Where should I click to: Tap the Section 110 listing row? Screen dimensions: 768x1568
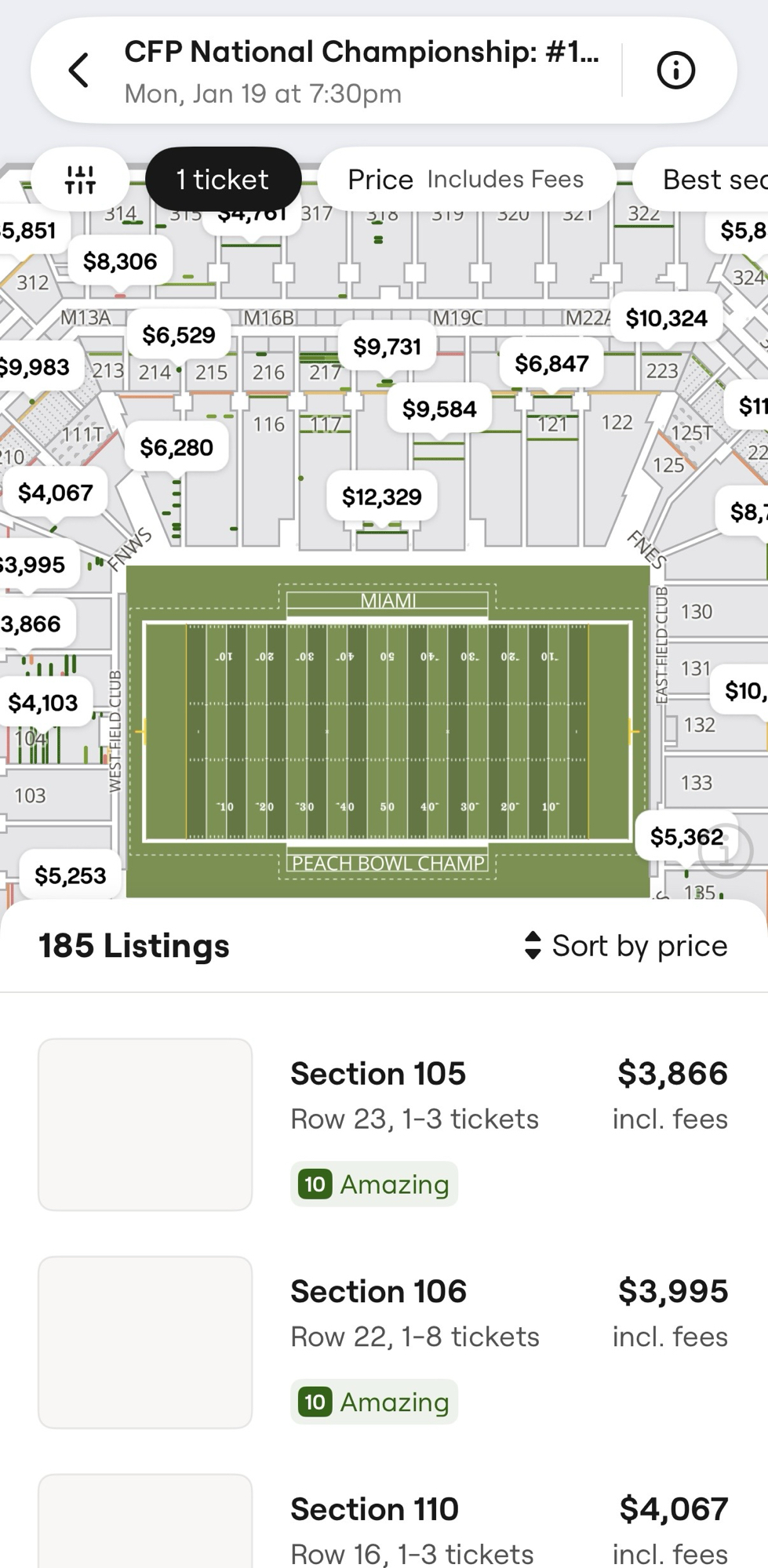tap(508, 1530)
